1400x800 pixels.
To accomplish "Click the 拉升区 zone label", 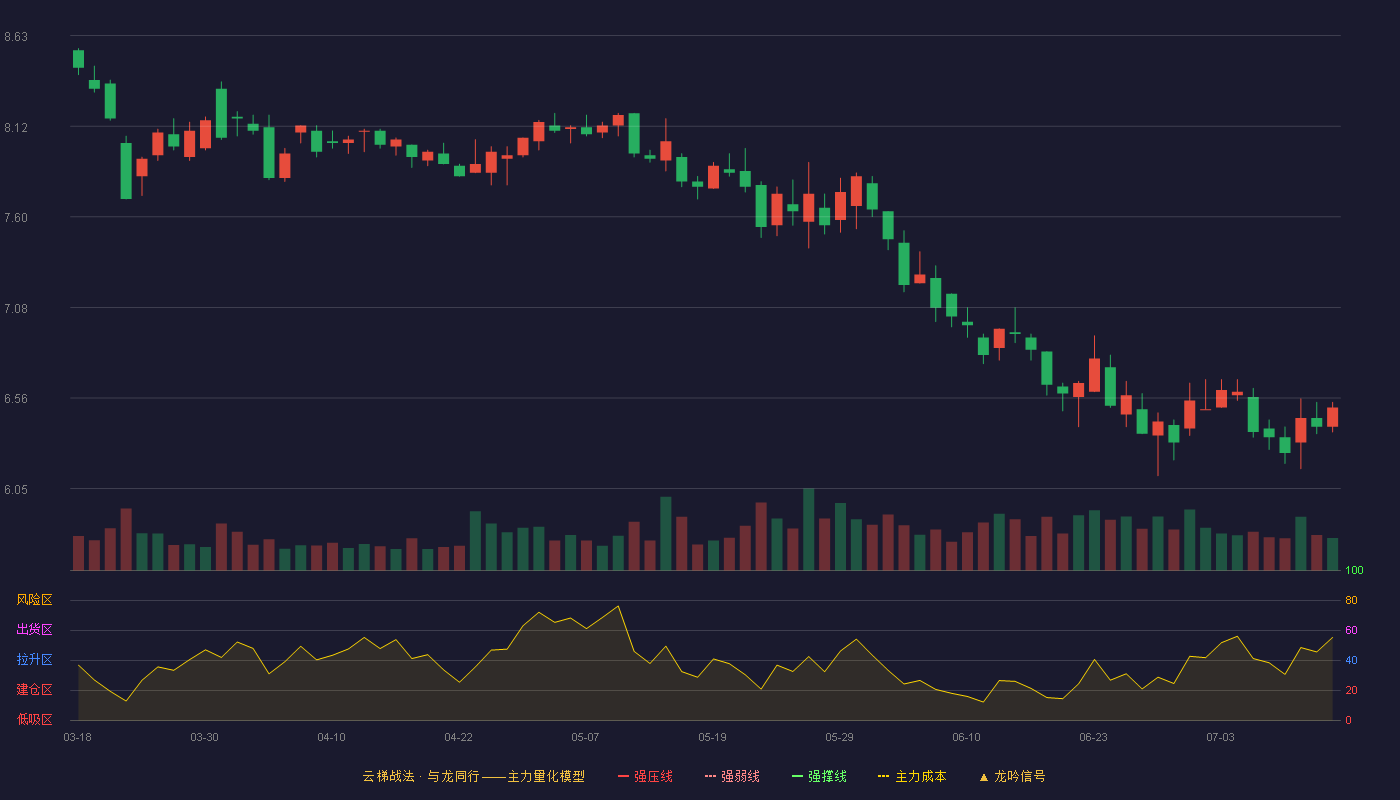I will pos(34,660).
